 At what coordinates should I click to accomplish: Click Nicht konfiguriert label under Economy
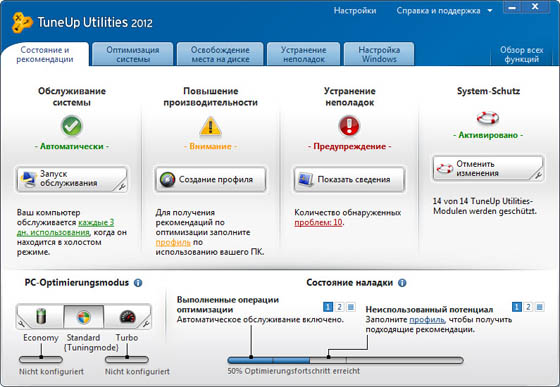(51, 372)
